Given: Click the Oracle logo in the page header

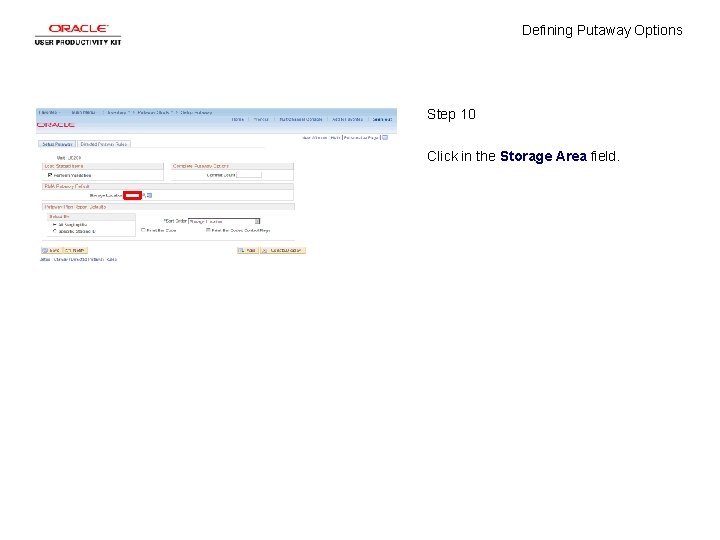Looking at the screenshot, I should click(x=56, y=124).
